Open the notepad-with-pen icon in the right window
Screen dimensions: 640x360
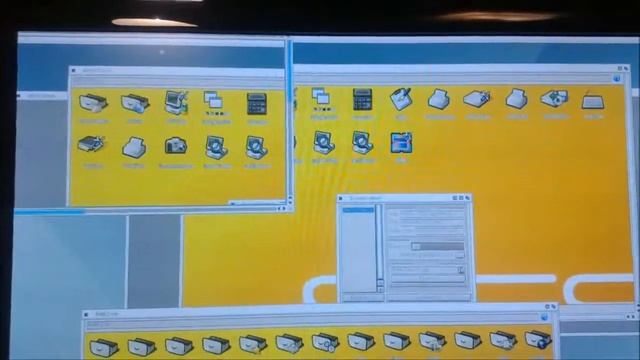(x=400, y=99)
